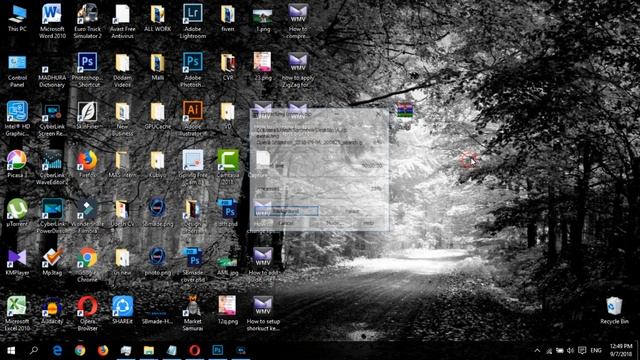Select the MADHURA Dictionary shortcut

pyautogui.click(x=52, y=73)
